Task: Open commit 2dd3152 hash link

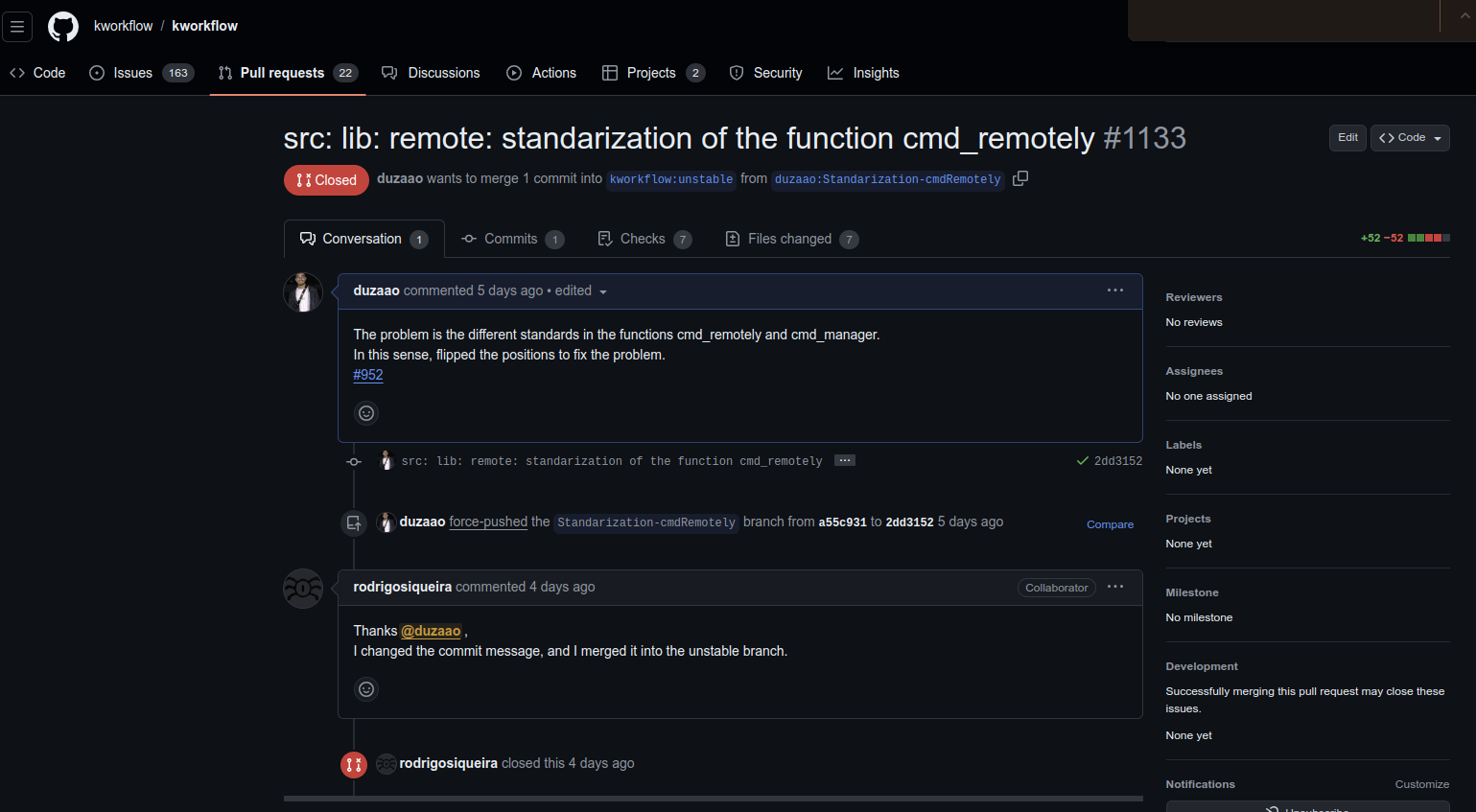Action: pos(1118,461)
